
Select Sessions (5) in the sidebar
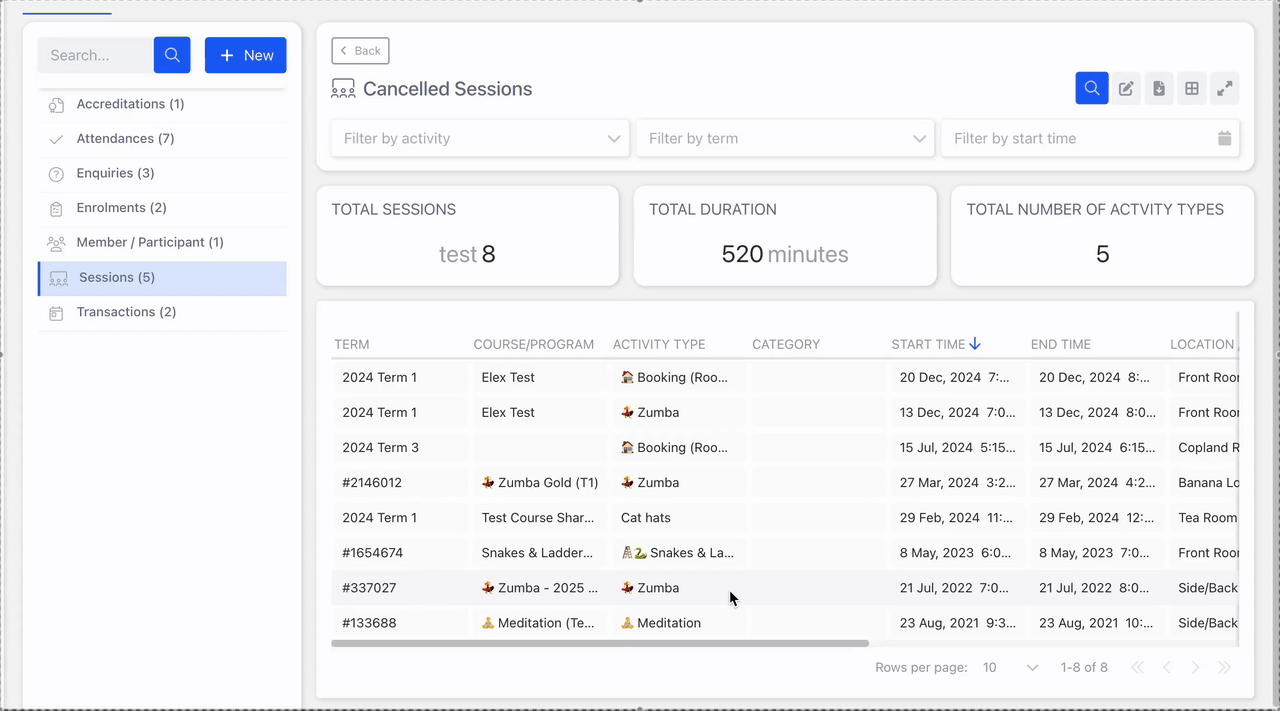[162, 278]
